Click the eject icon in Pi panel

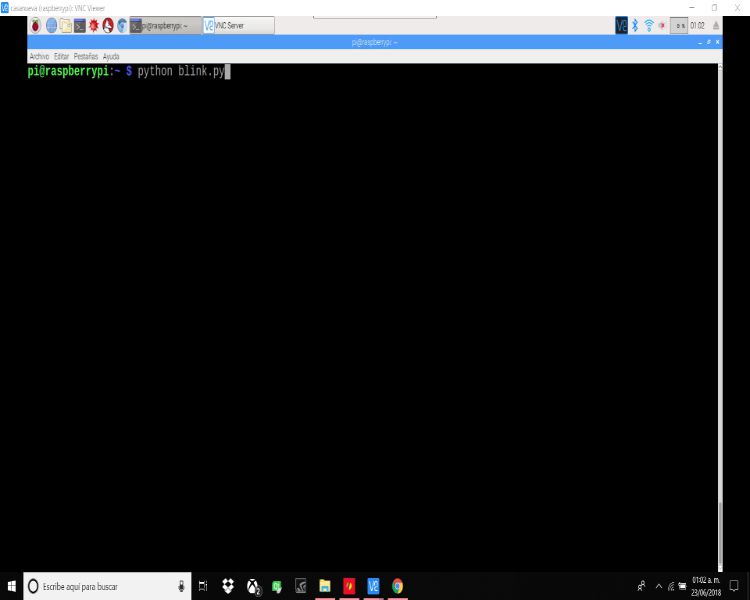click(715, 26)
